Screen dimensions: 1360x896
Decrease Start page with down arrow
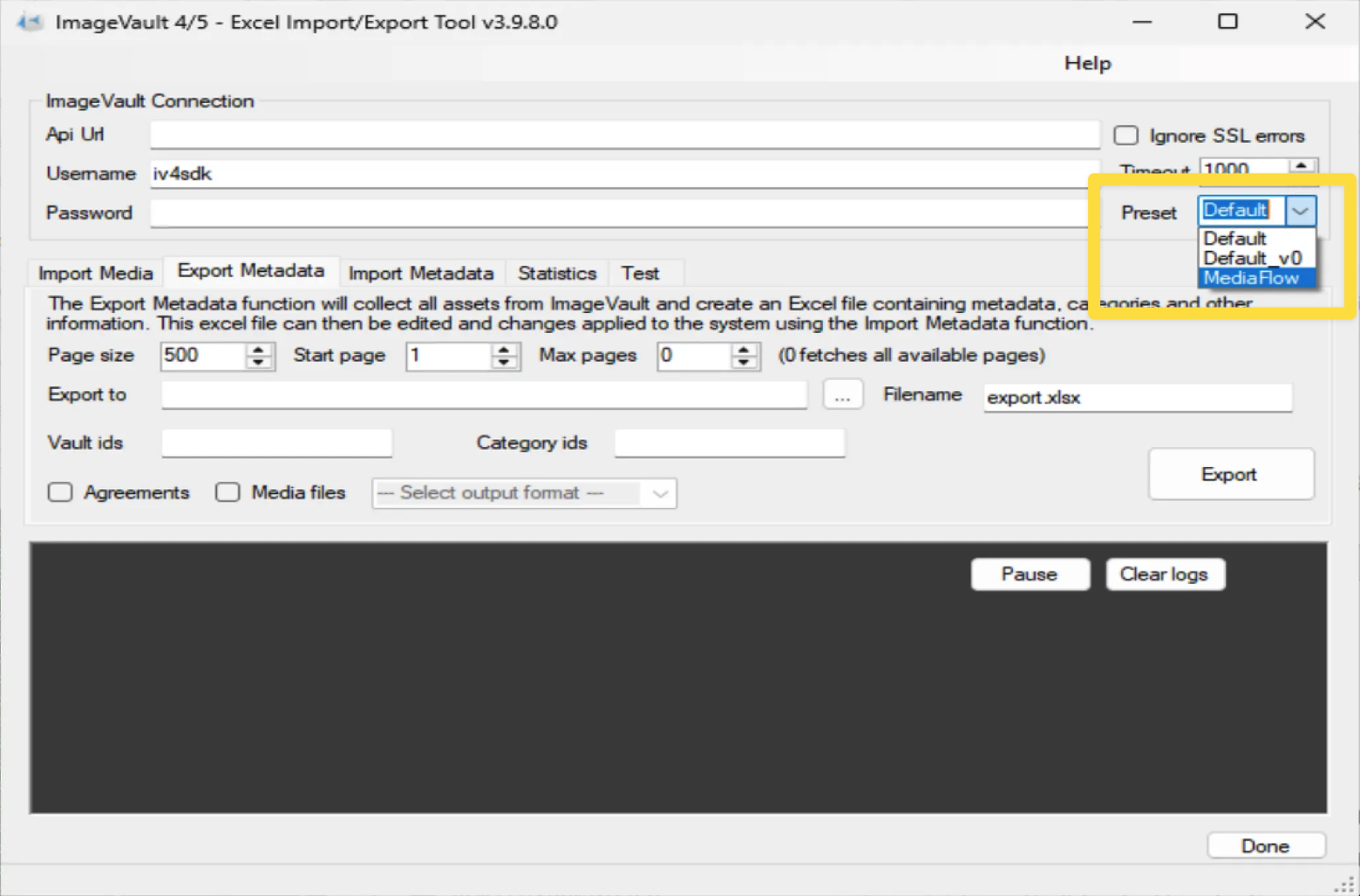504,362
